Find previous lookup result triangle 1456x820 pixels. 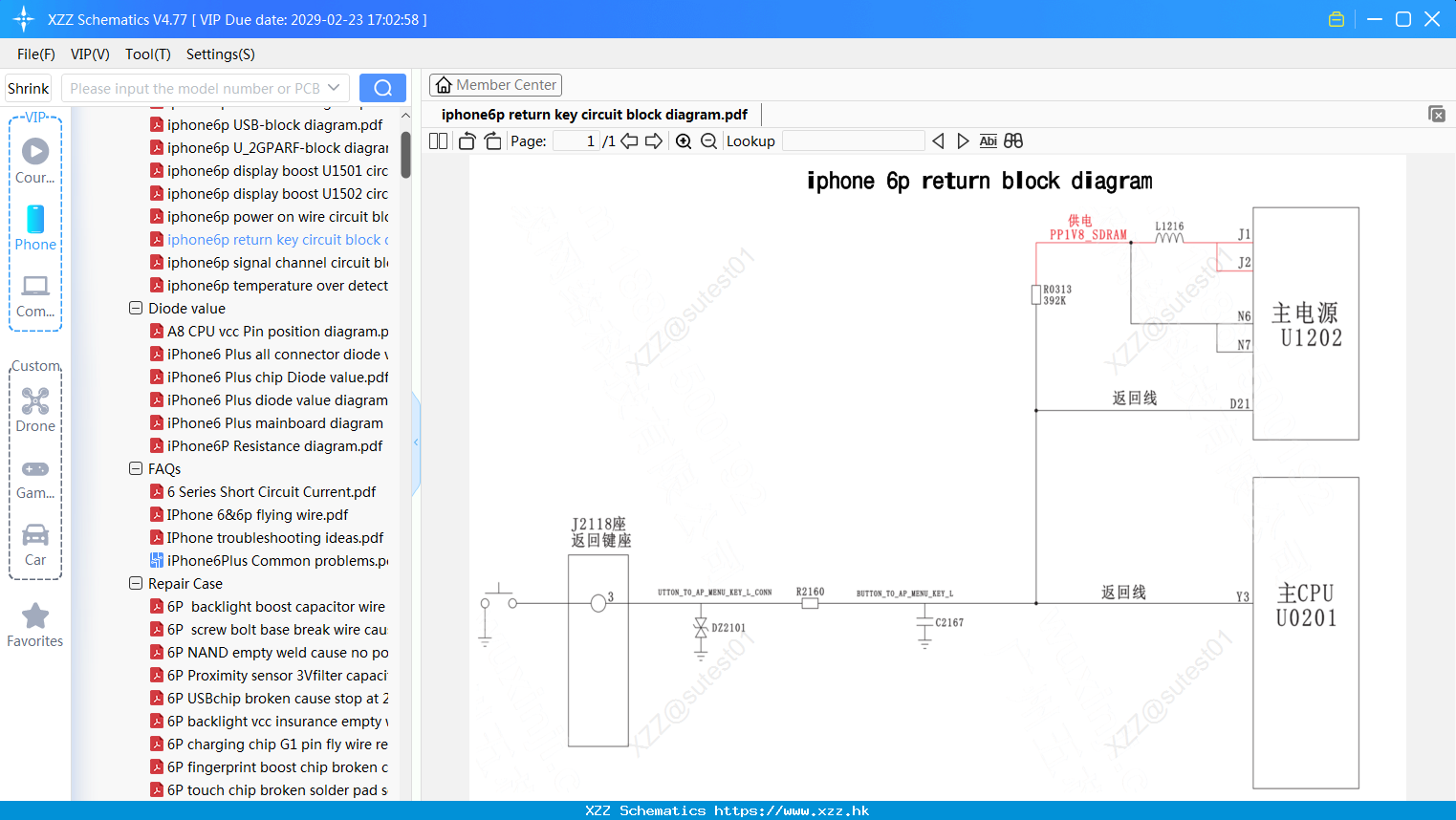tap(938, 141)
